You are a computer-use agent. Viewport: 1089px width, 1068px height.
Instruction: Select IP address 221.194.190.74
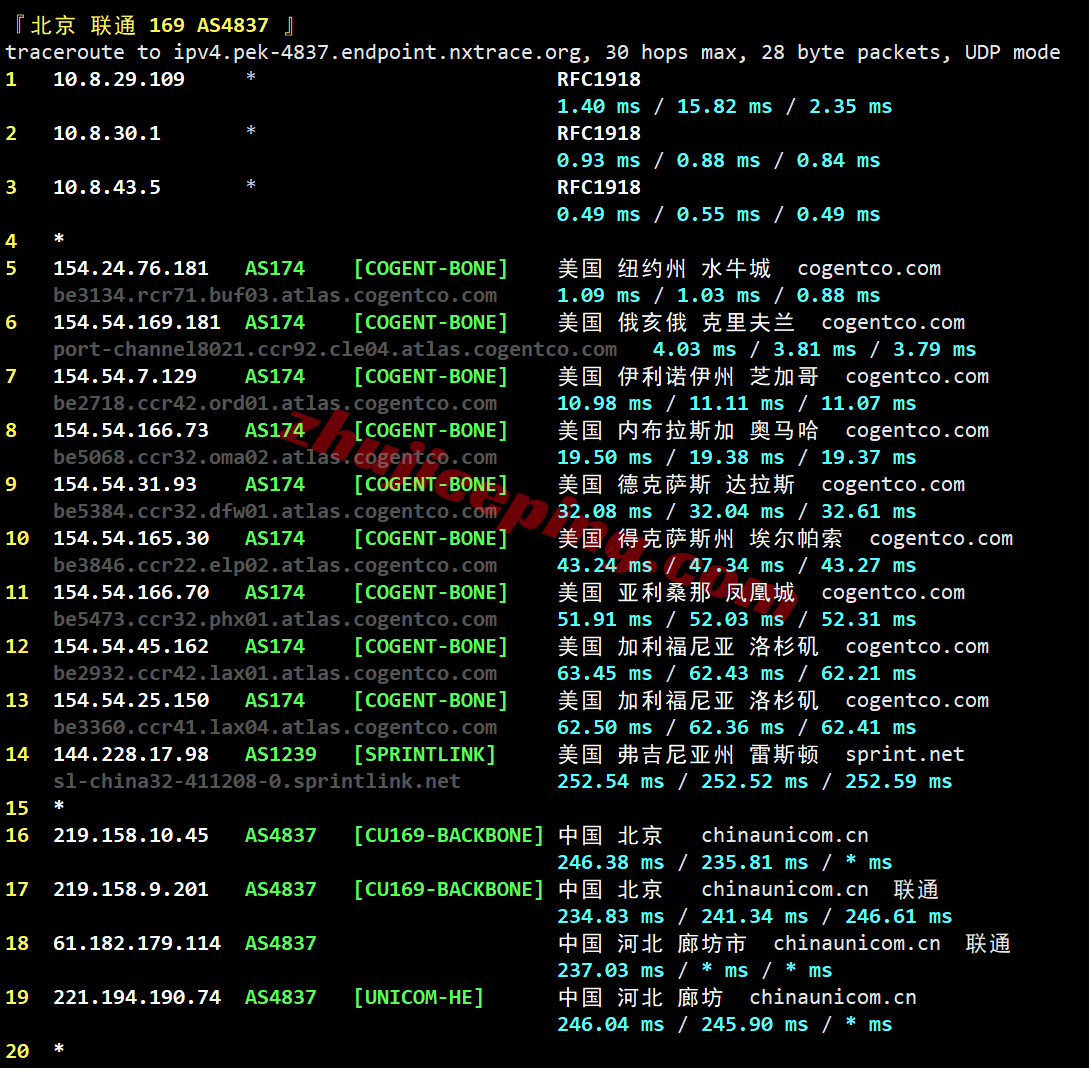point(137,998)
